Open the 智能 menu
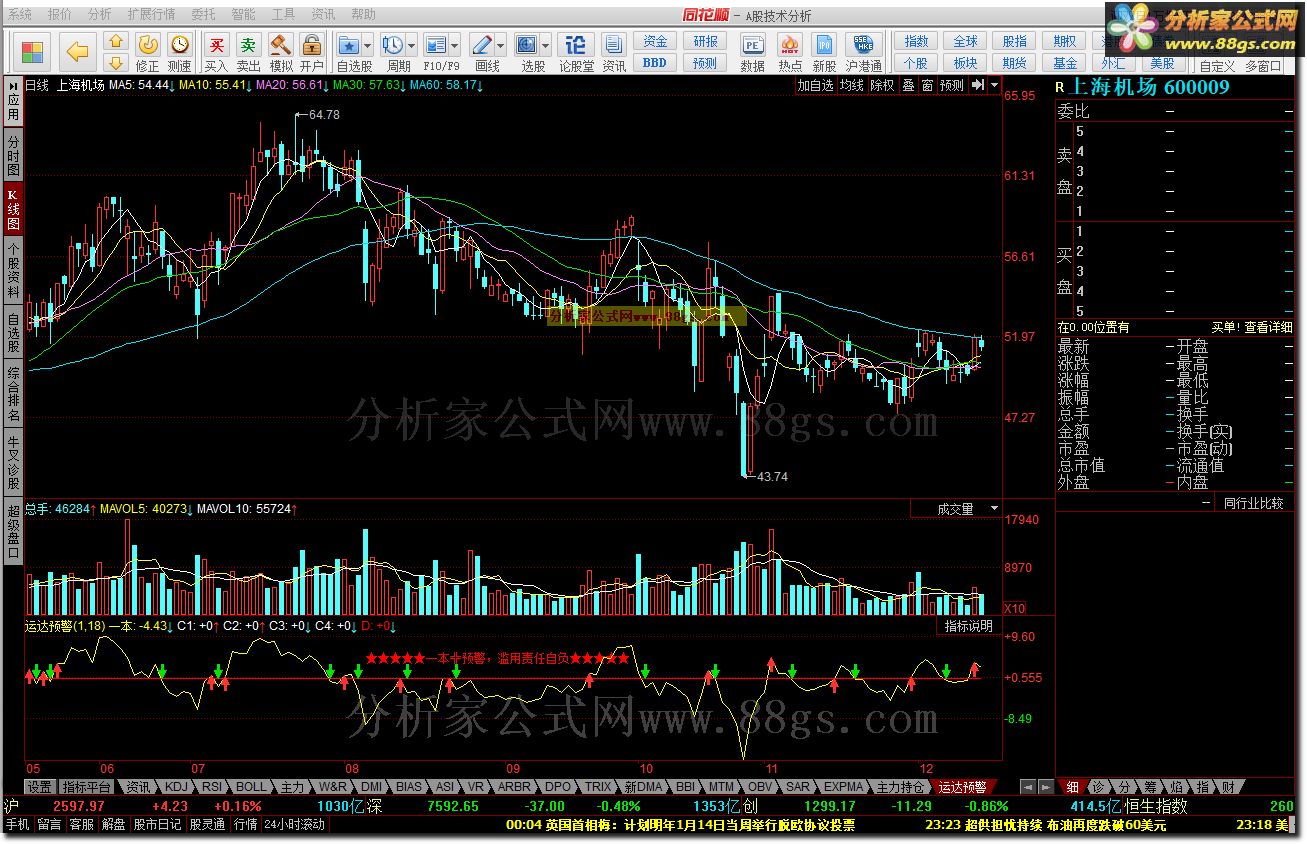This screenshot has height=844, width=1307. pyautogui.click(x=243, y=14)
